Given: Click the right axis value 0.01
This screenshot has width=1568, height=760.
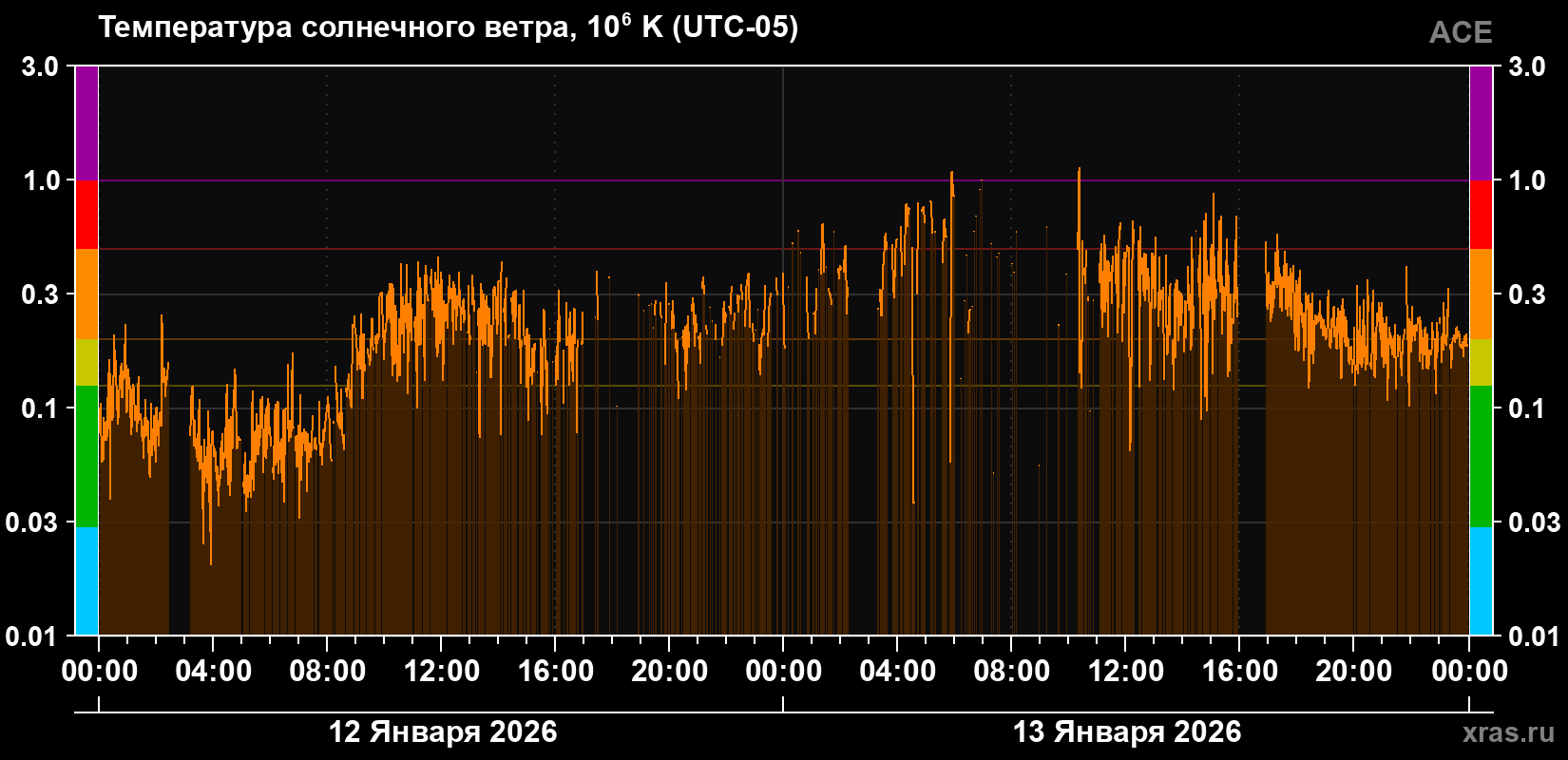Looking at the screenshot, I should 1535,636.
